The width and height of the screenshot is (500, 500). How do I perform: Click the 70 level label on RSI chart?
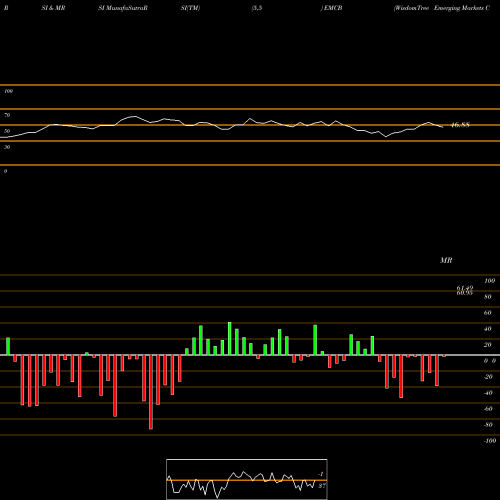[7, 115]
